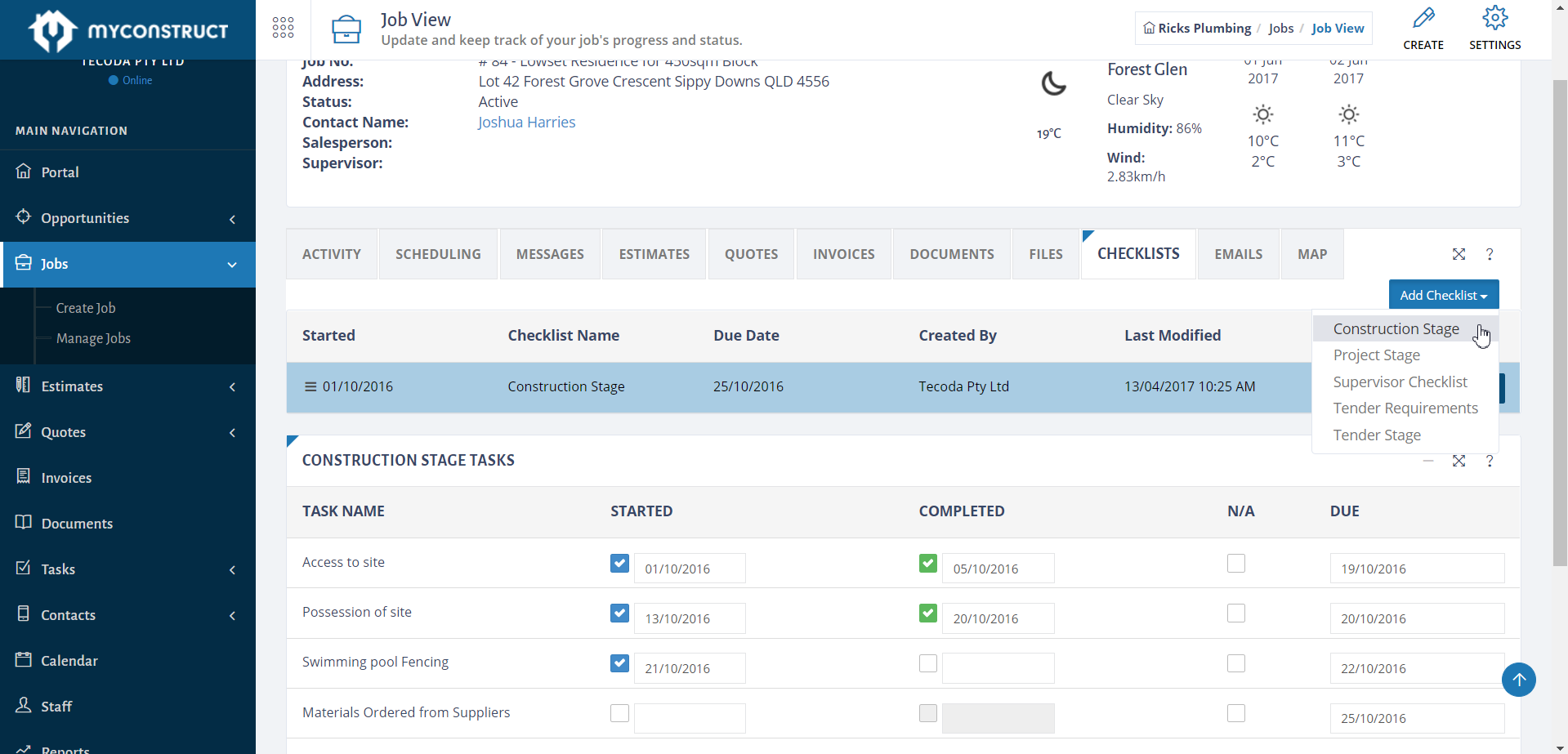Open the MESSAGES tab
1568x754 pixels.
tap(550, 254)
